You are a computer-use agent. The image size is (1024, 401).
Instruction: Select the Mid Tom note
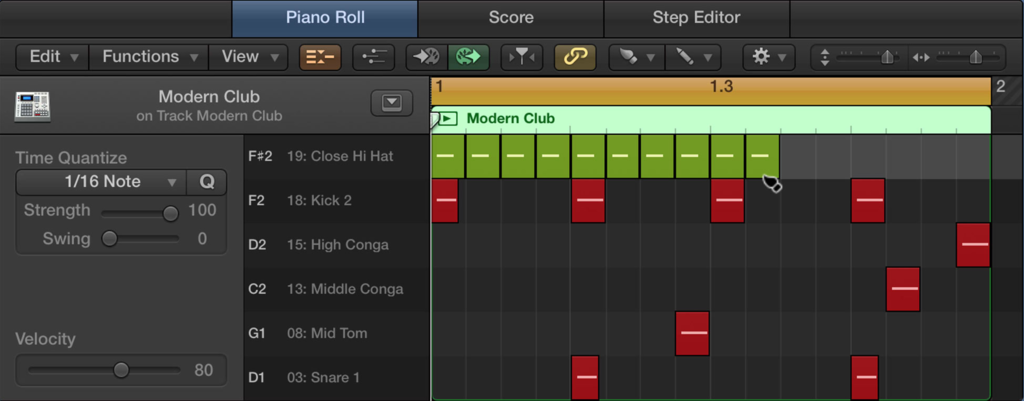692,333
